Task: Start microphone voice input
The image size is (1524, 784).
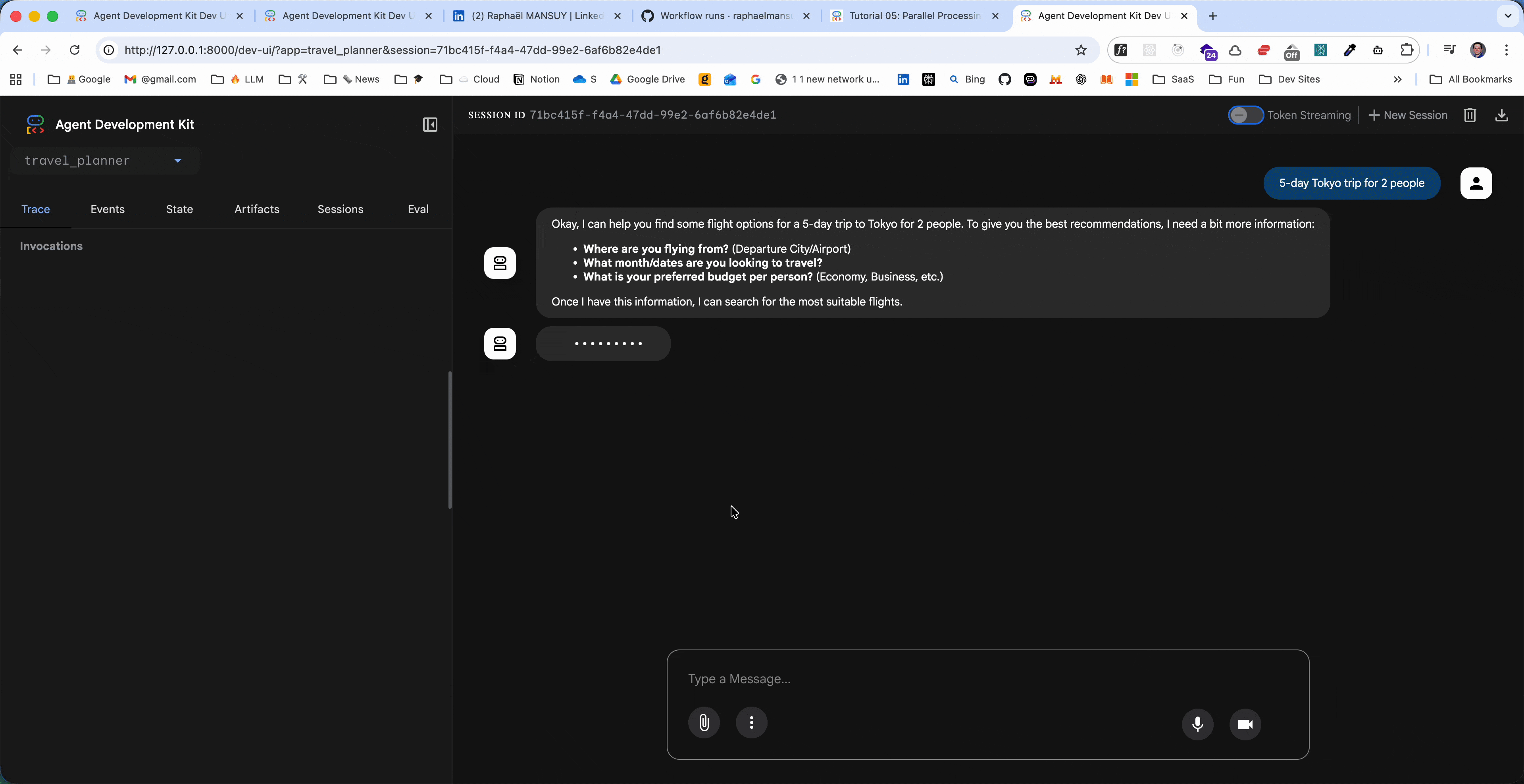Action: [x=1197, y=724]
